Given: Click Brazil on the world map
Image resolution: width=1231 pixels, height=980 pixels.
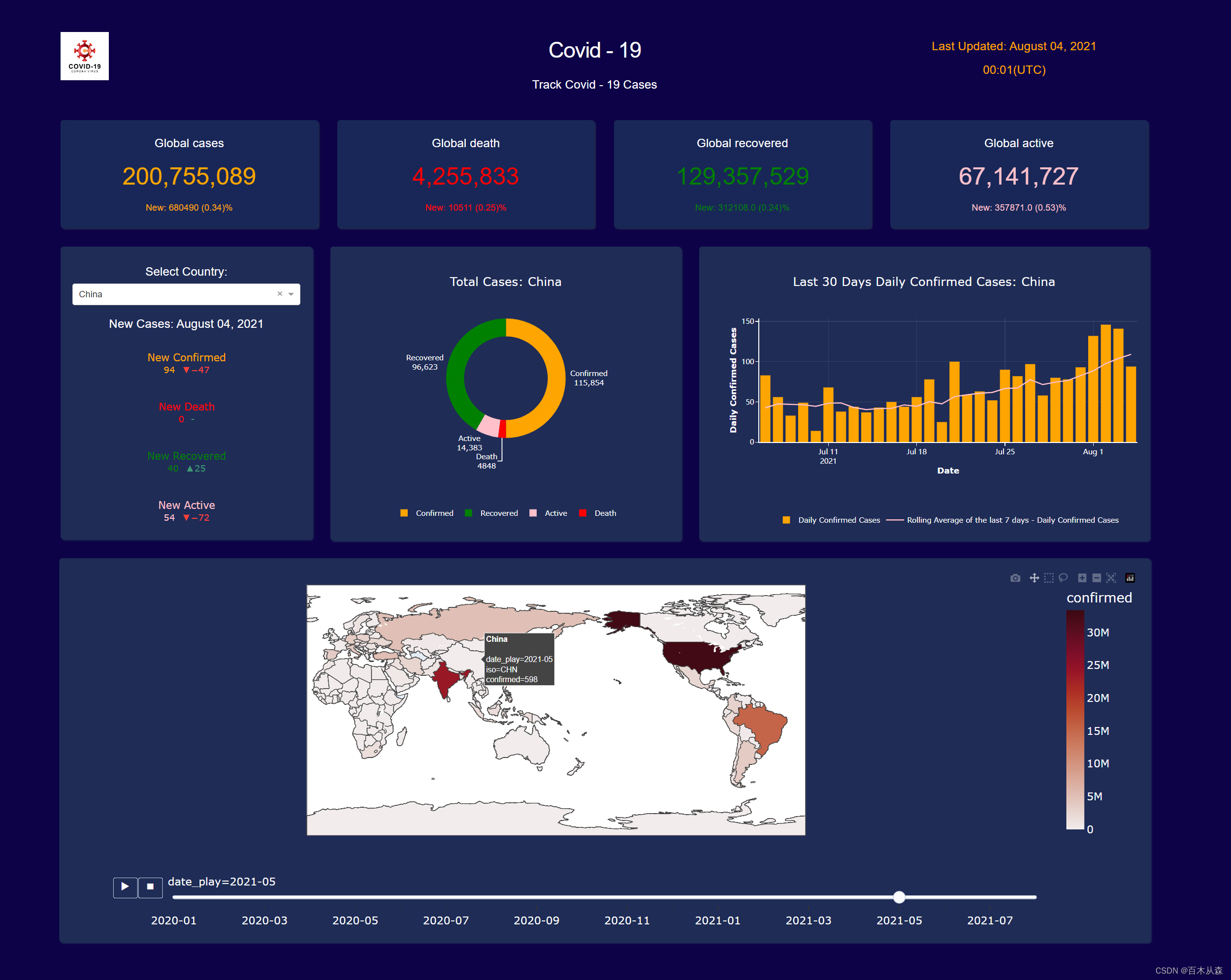Looking at the screenshot, I should [762, 725].
